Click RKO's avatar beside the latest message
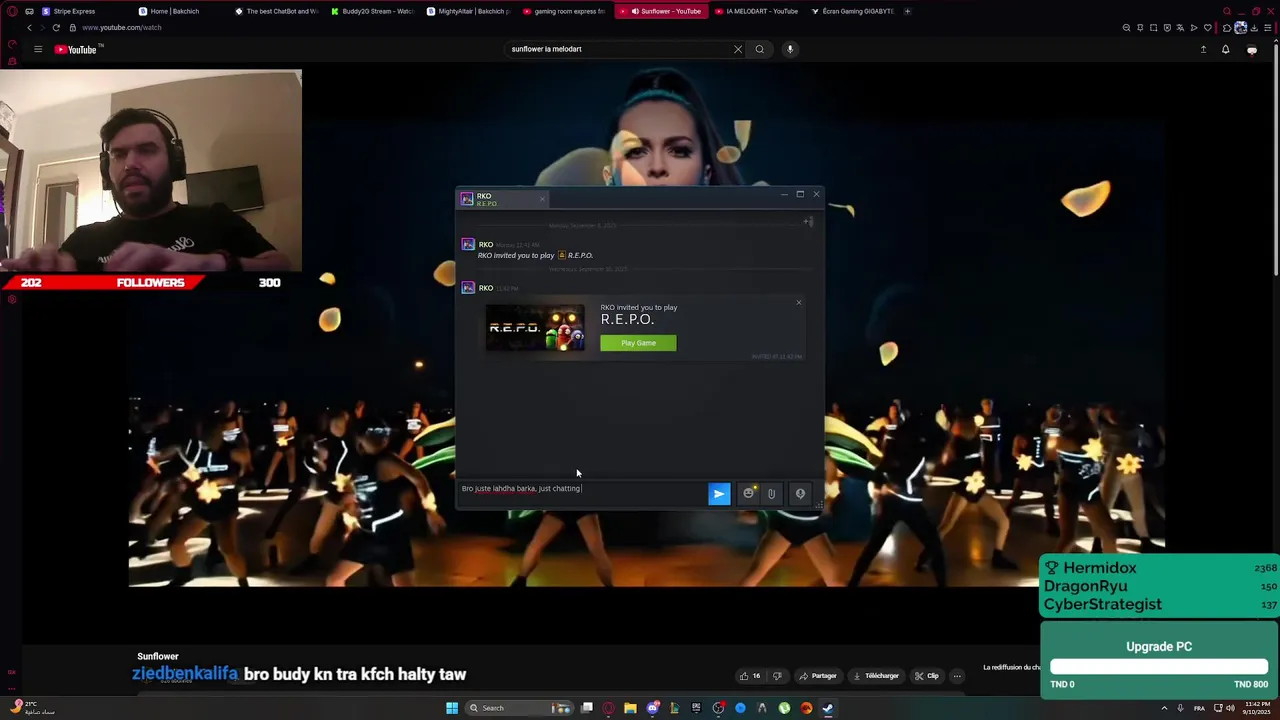Screen dimensions: 1280x720 467,288
